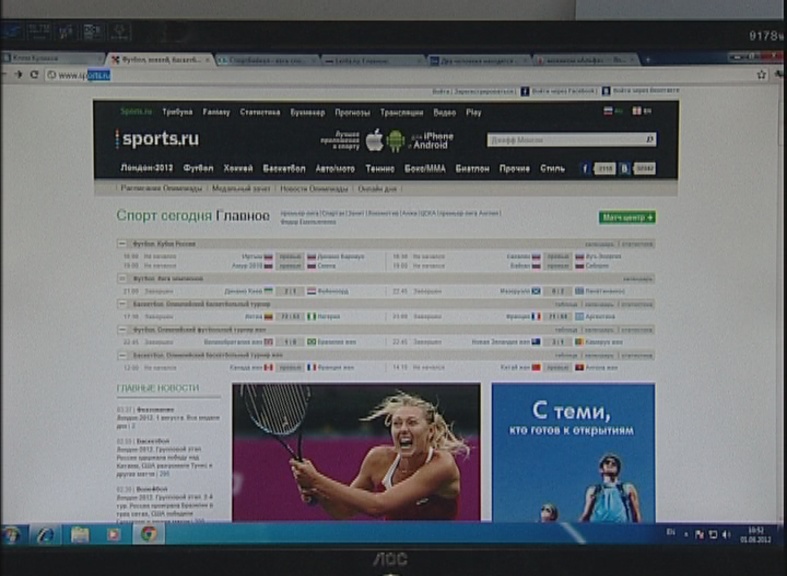Image resolution: width=787 pixels, height=576 pixels.
Task: Click the green Android robot icon
Action: (396, 141)
